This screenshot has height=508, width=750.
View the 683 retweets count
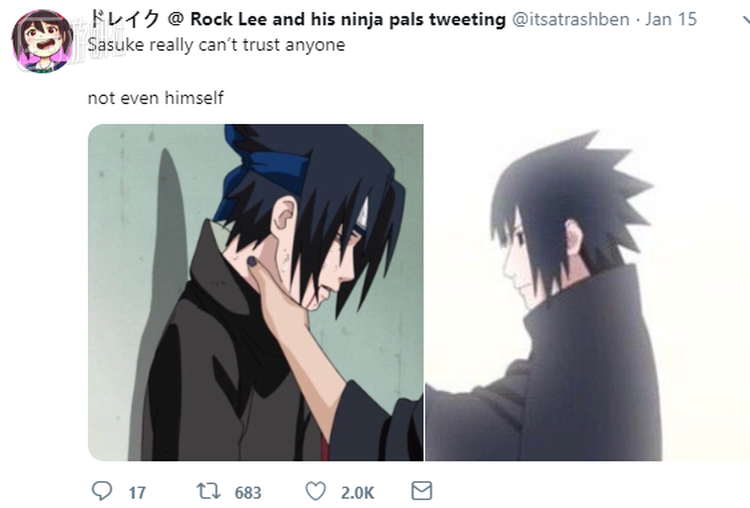248,493
